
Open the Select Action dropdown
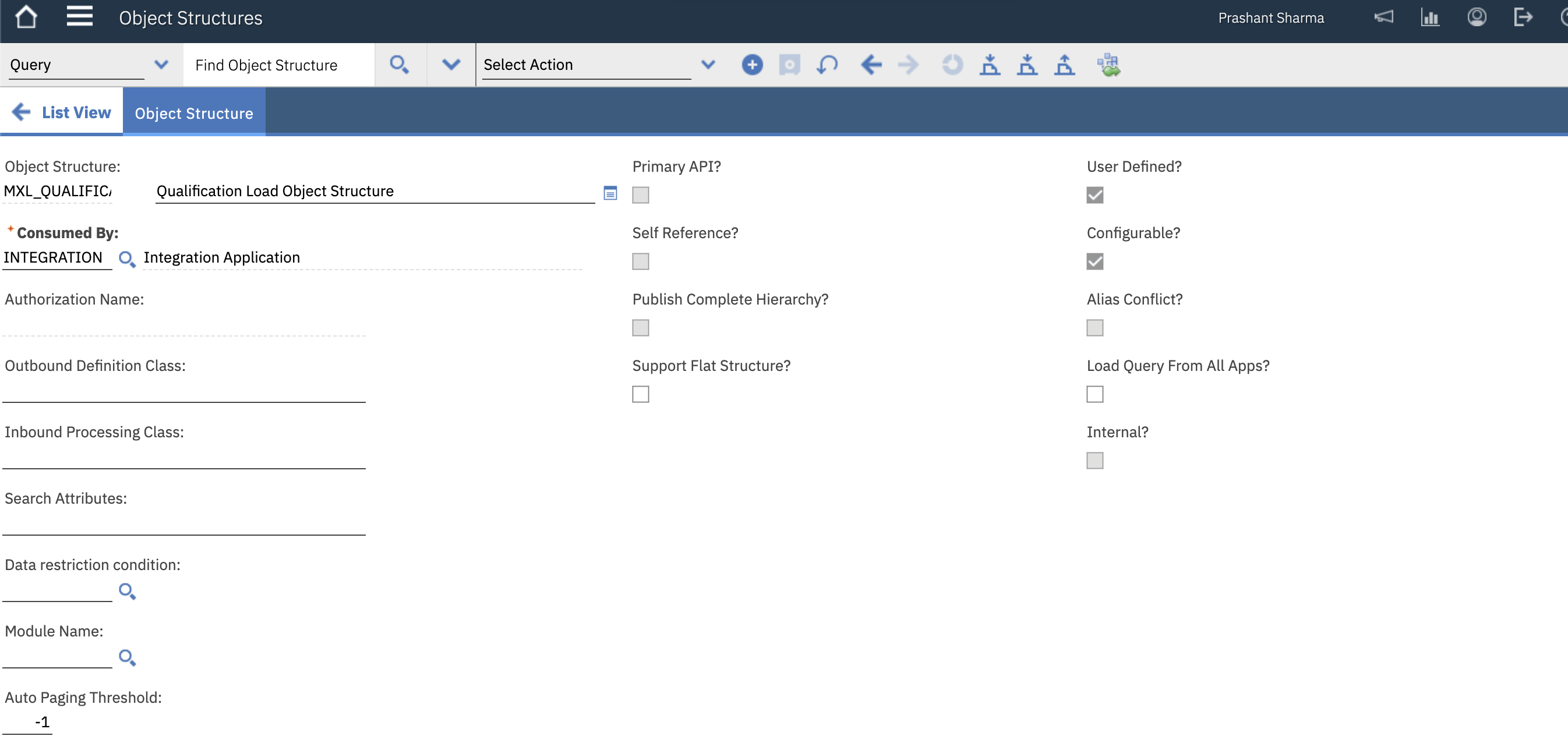coord(707,65)
